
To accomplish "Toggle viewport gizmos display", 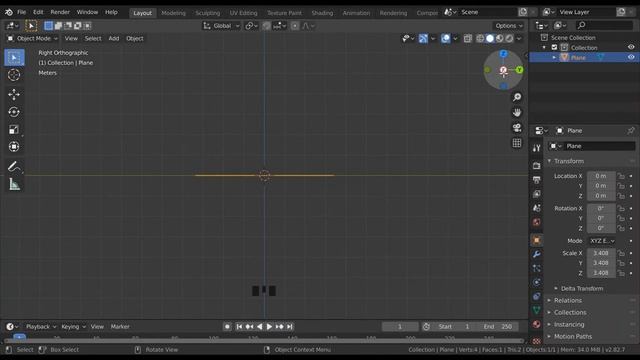I will coord(423,38).
